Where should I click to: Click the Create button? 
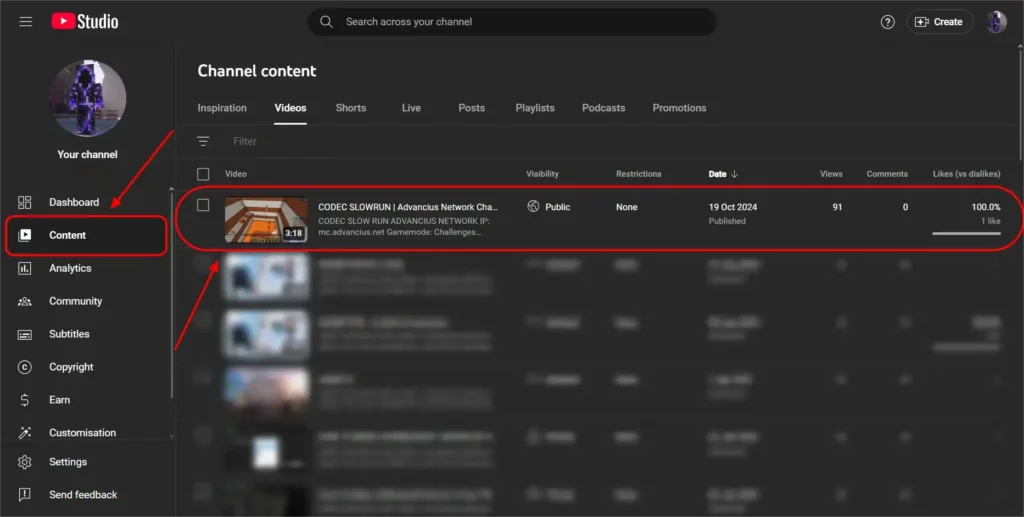[940, 22]
